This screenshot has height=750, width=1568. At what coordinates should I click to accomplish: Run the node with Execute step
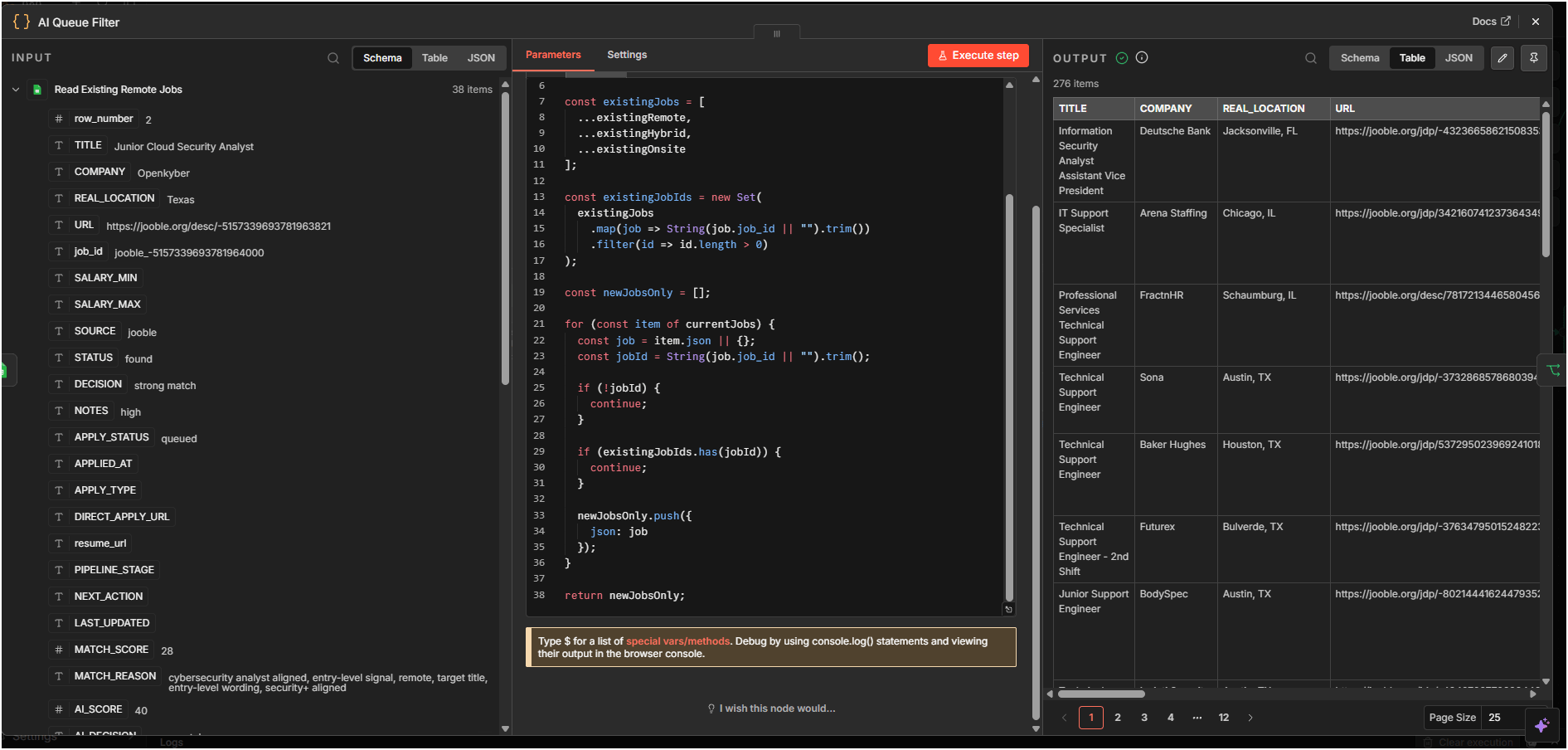pos(978,56)
